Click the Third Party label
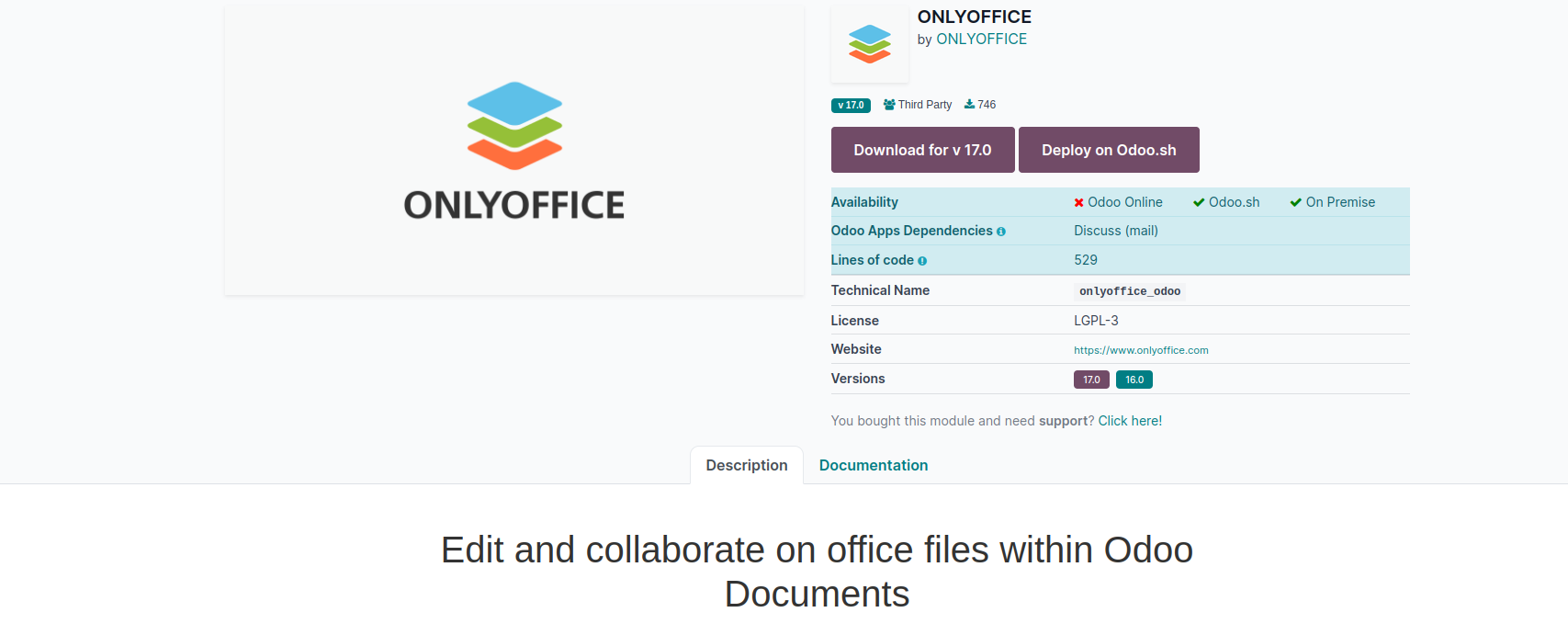This screenshot has width=1568, height=635. (925, 105)
